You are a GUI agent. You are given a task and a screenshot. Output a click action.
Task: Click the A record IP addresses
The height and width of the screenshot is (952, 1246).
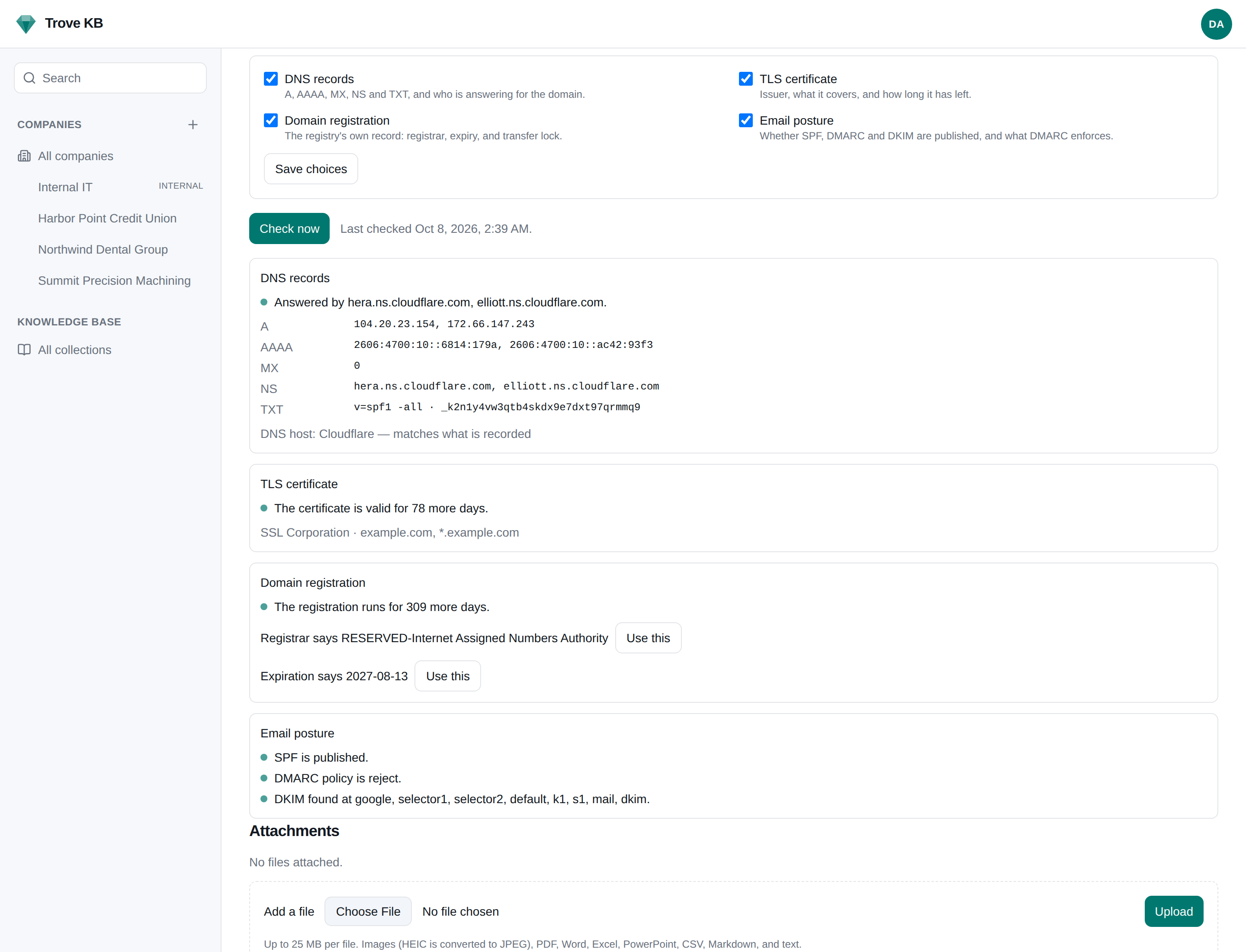[444, 324]
